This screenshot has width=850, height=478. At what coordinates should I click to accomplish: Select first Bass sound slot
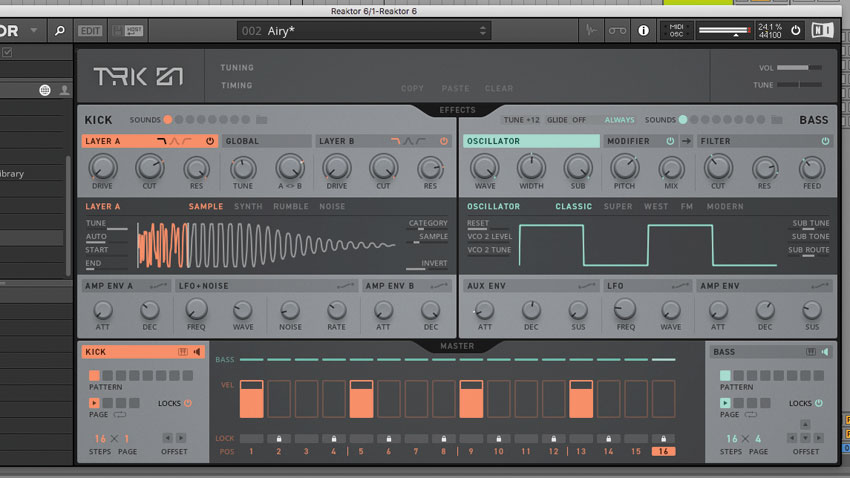683,120
